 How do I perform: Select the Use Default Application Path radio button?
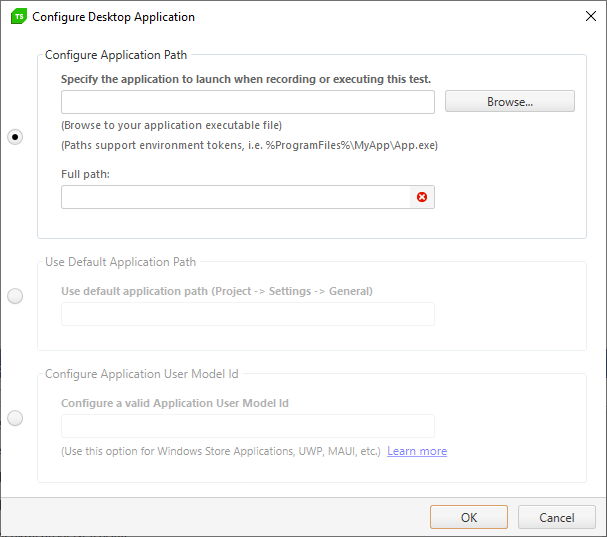point(15,296)
